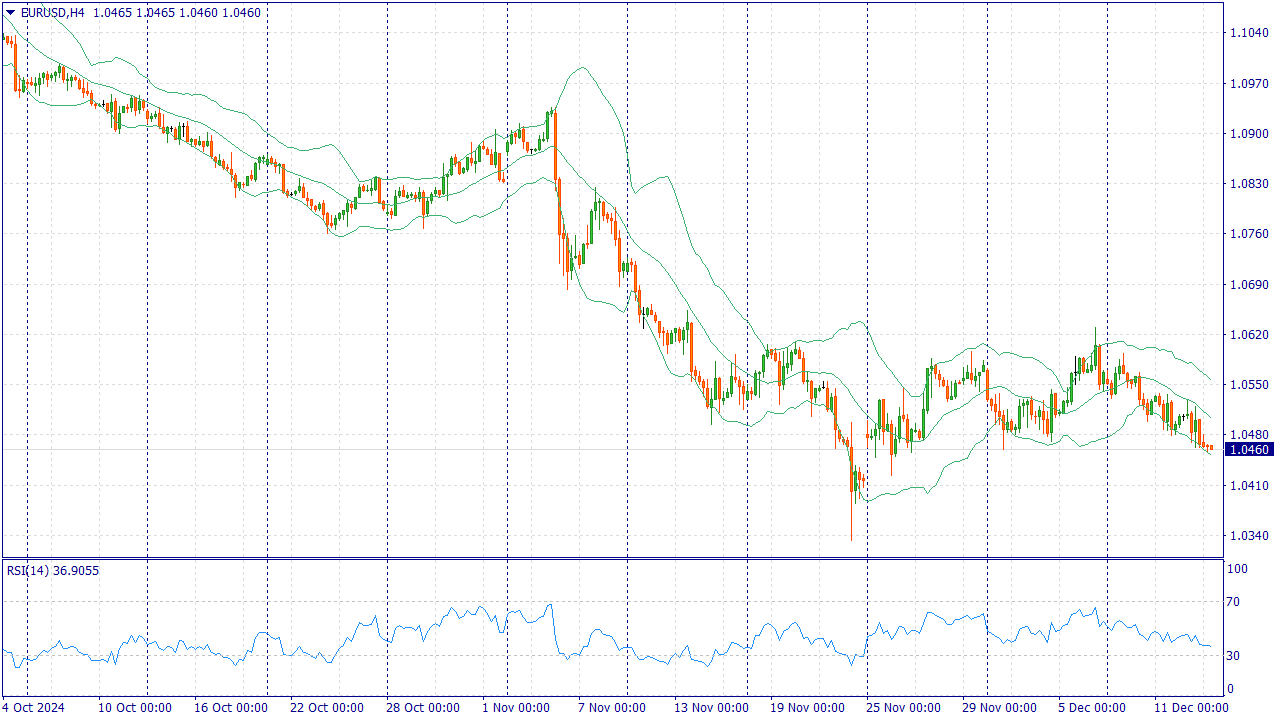
Task: Click the highlighted 1.0460 current price tag
Action: pos(1249,450)
